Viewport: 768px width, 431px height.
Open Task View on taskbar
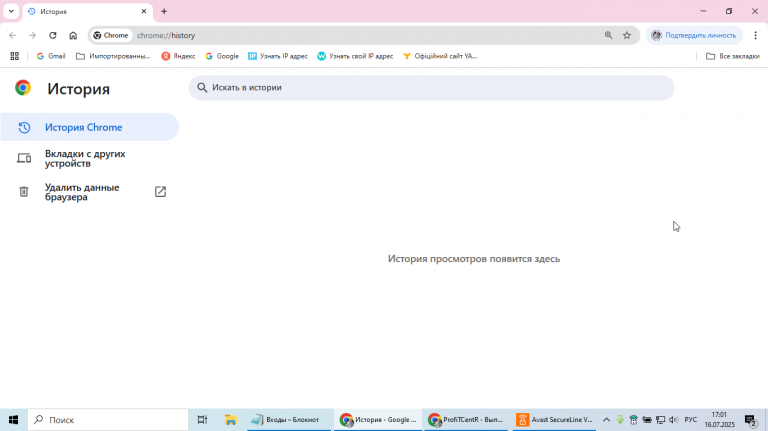pos(202,420)
